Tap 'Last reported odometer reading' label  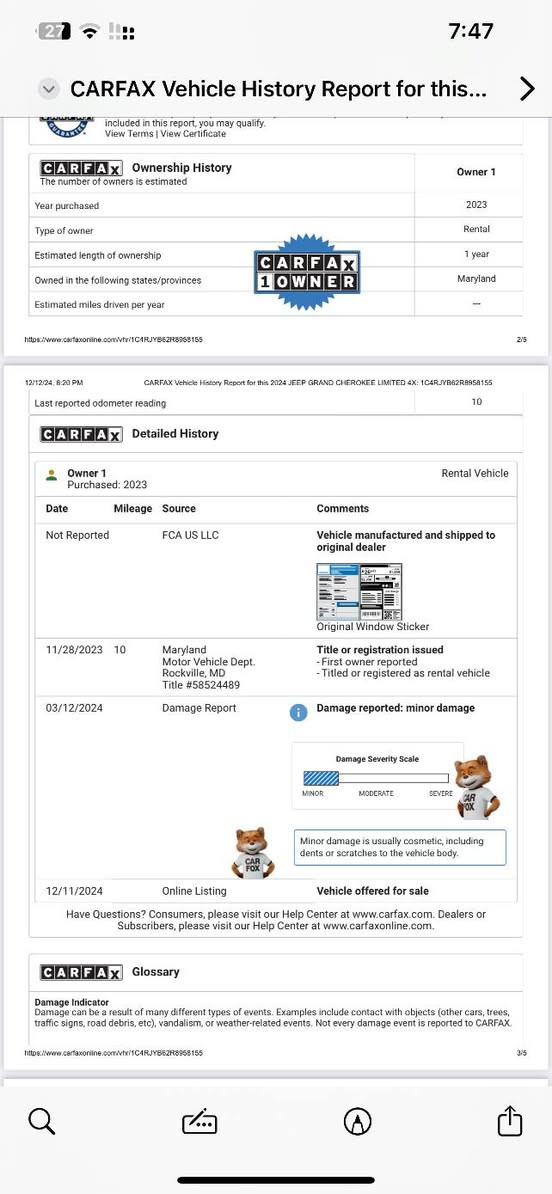[100, 403]
